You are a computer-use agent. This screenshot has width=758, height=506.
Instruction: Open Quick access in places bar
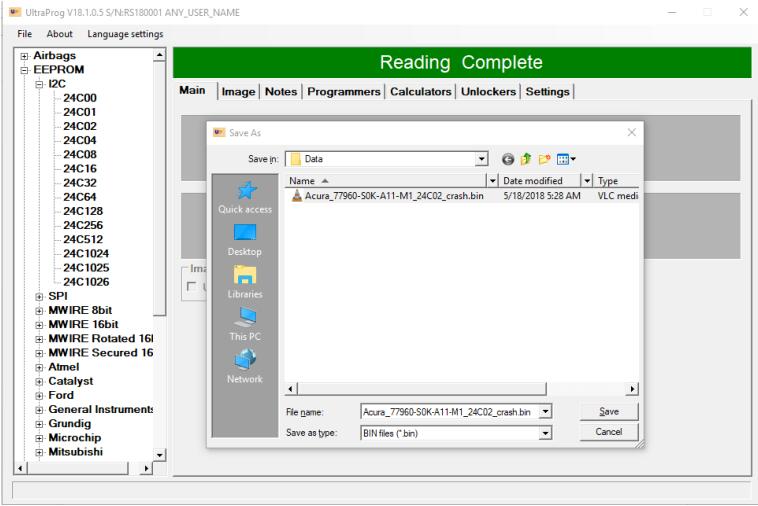point(245,198)
